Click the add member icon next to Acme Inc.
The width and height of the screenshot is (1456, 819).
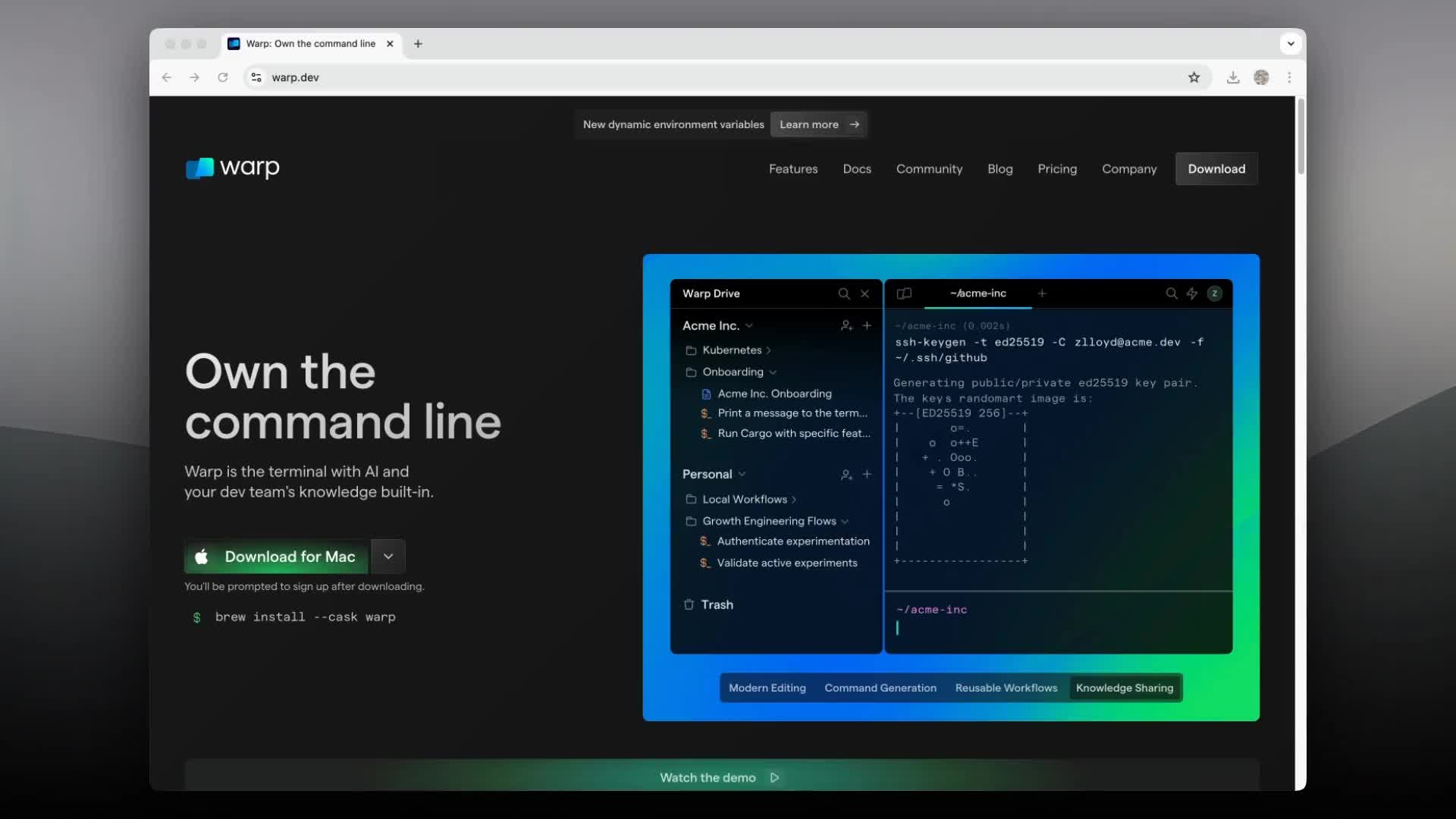(x=846, y=325)
